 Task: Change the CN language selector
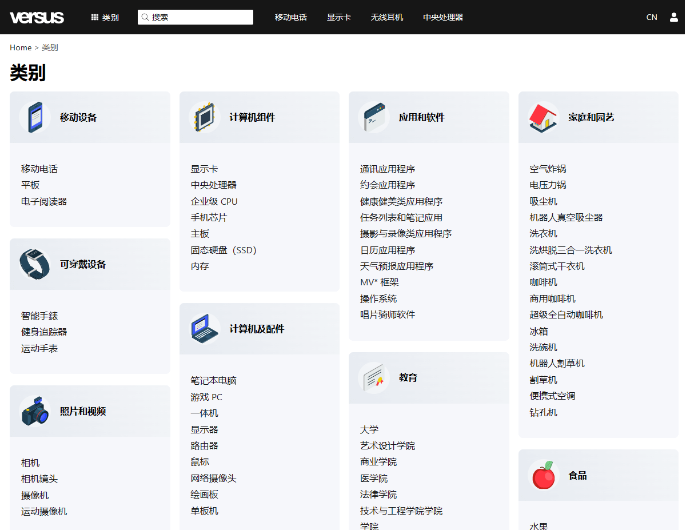651,17
